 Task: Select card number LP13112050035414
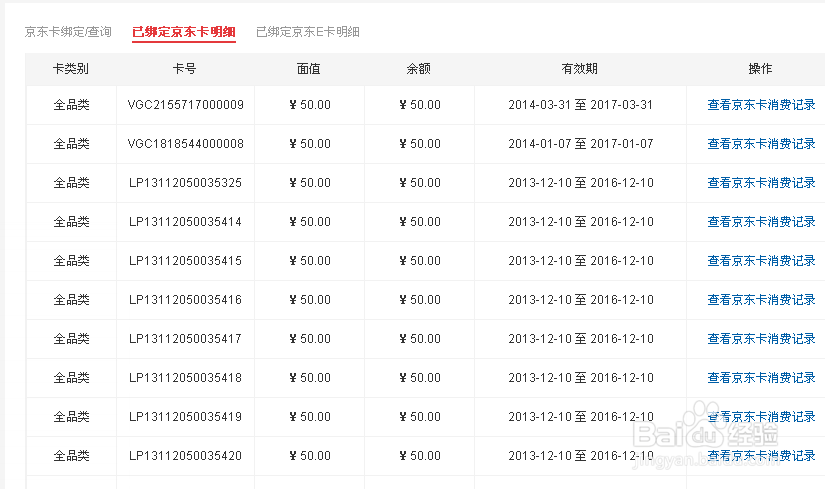[185, 222]
